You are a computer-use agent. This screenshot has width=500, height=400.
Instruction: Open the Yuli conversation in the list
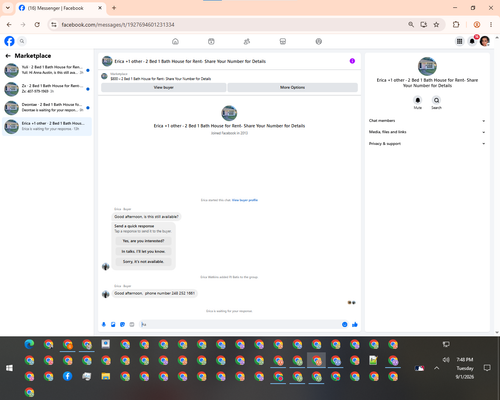(x=47, y=70)
